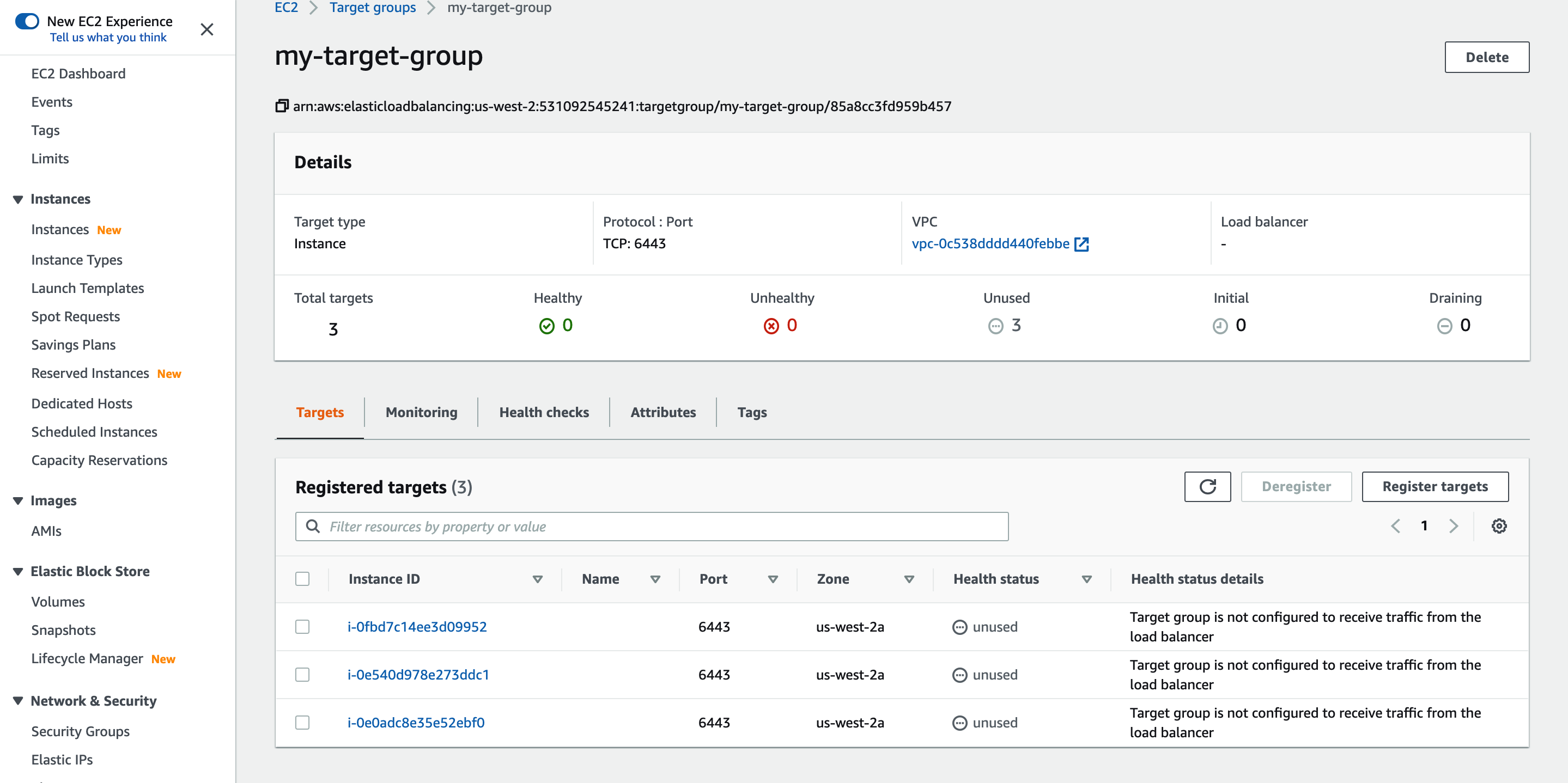The image size is (1568, 783).
Task: Click the Register targets button
Action: 1435,487
